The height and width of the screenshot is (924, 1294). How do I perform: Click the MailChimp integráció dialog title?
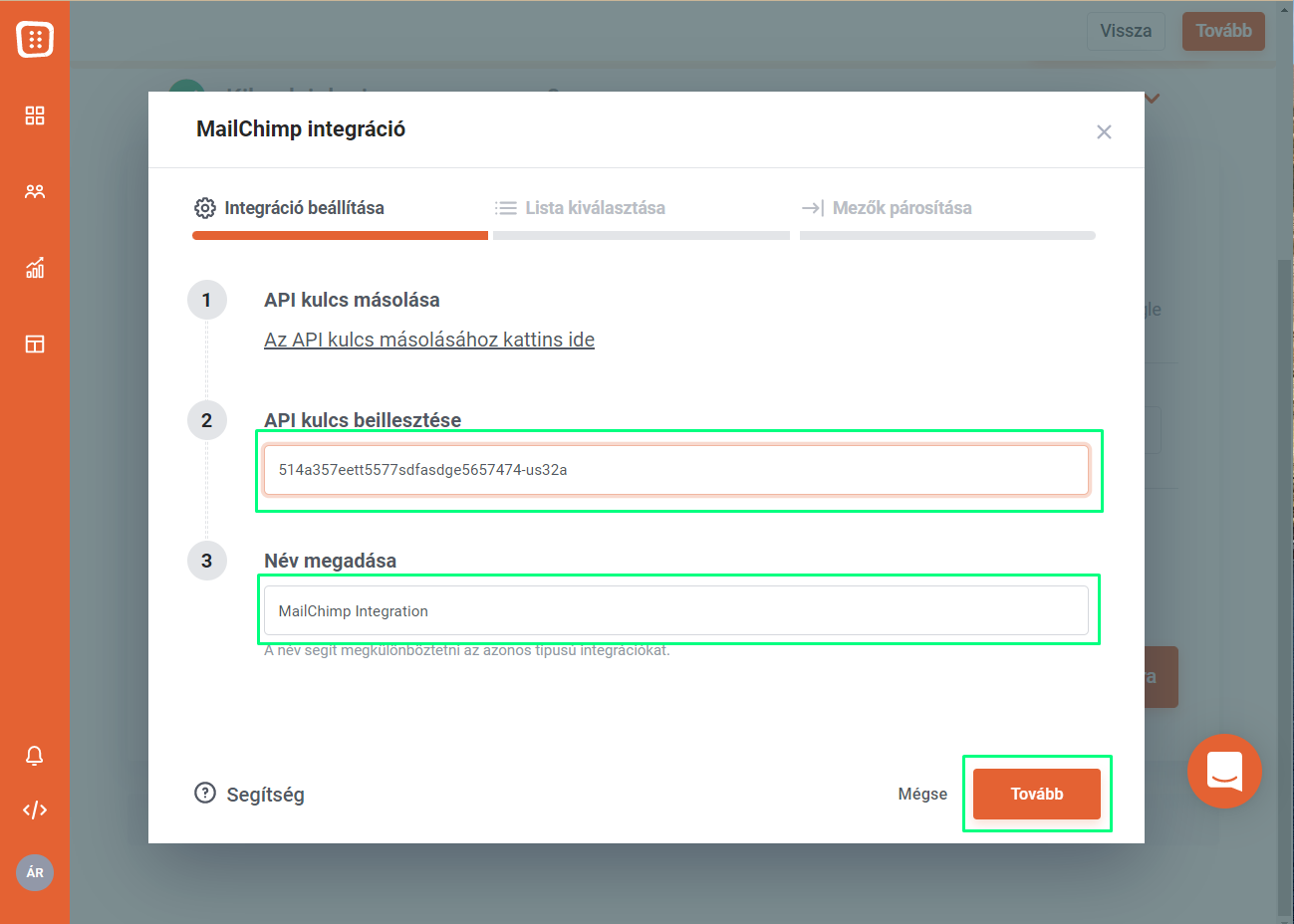click(x=301, y=128)
